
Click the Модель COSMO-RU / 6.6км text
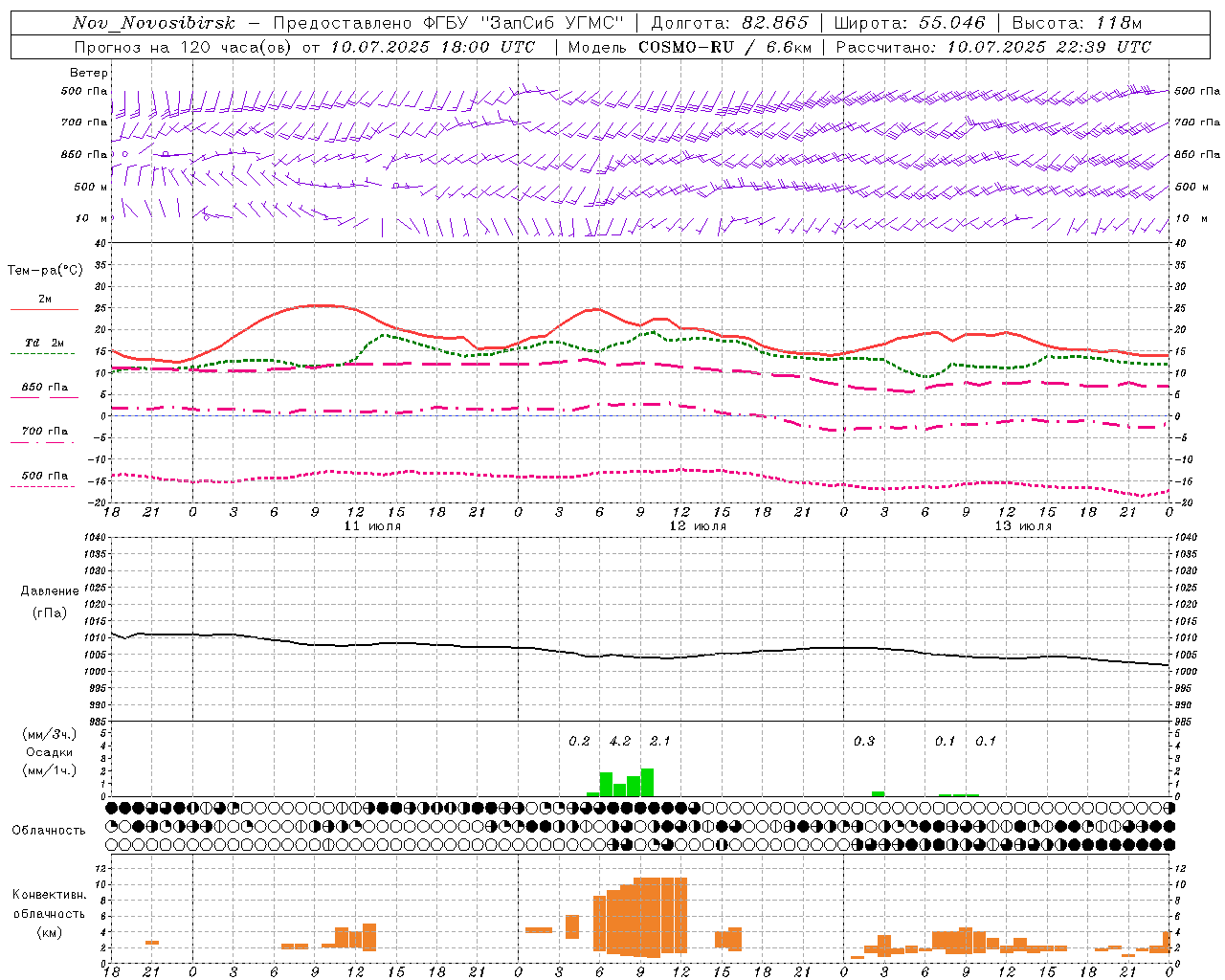pos(690,47)
